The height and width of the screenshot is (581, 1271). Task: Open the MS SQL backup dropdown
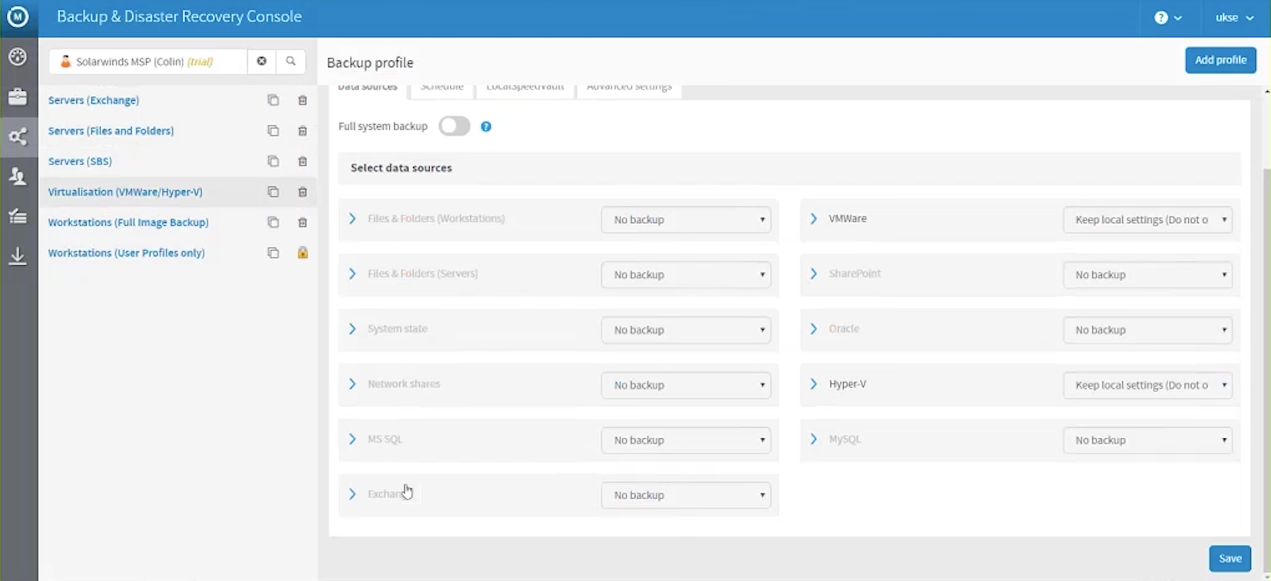[x=686, y=440]
